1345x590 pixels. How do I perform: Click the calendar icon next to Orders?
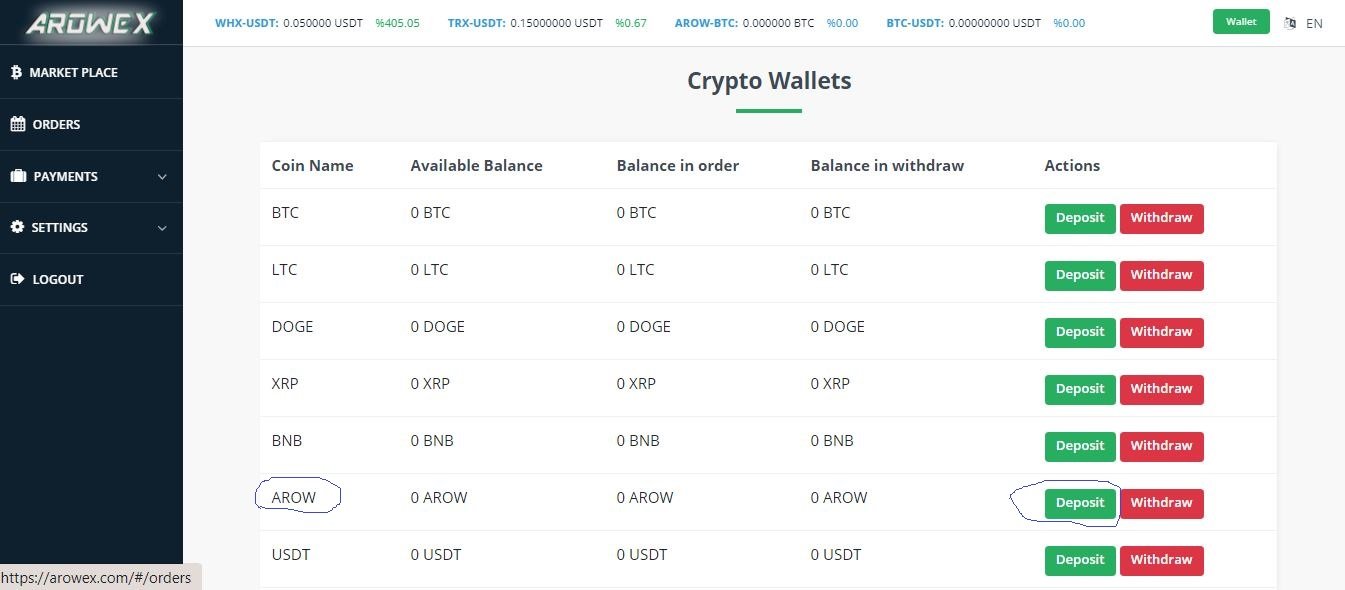[x=17, y=124]
